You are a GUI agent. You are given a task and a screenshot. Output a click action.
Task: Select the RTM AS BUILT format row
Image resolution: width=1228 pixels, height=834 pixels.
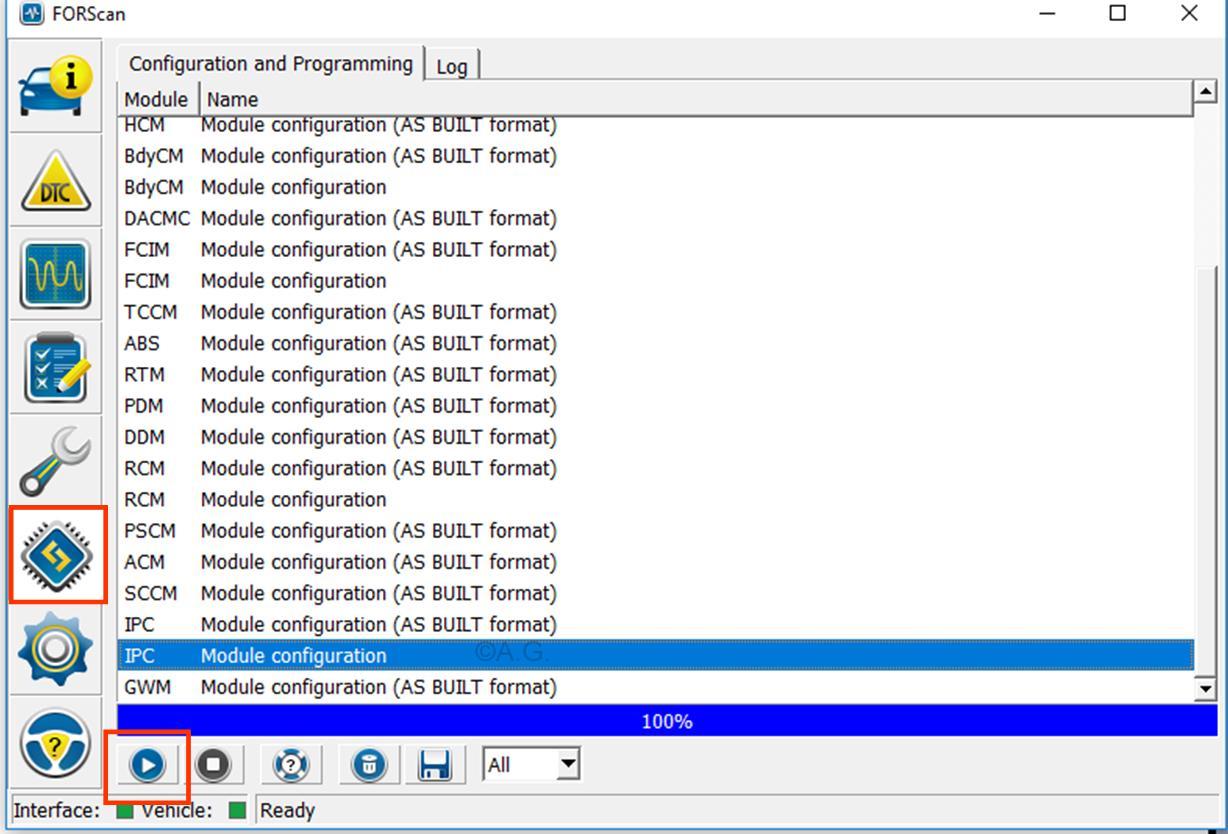[656, 374]
